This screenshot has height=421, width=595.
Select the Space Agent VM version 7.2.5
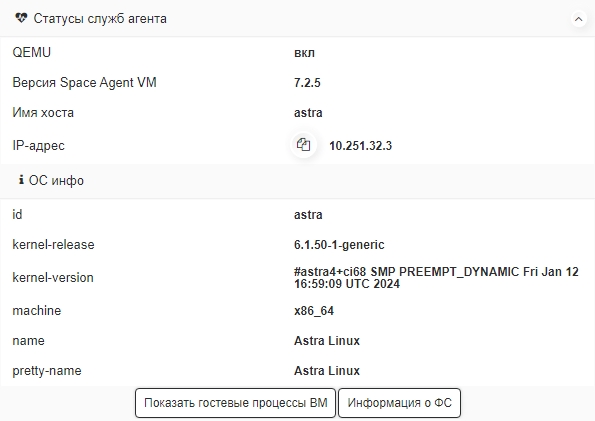(x=307, y=82)
